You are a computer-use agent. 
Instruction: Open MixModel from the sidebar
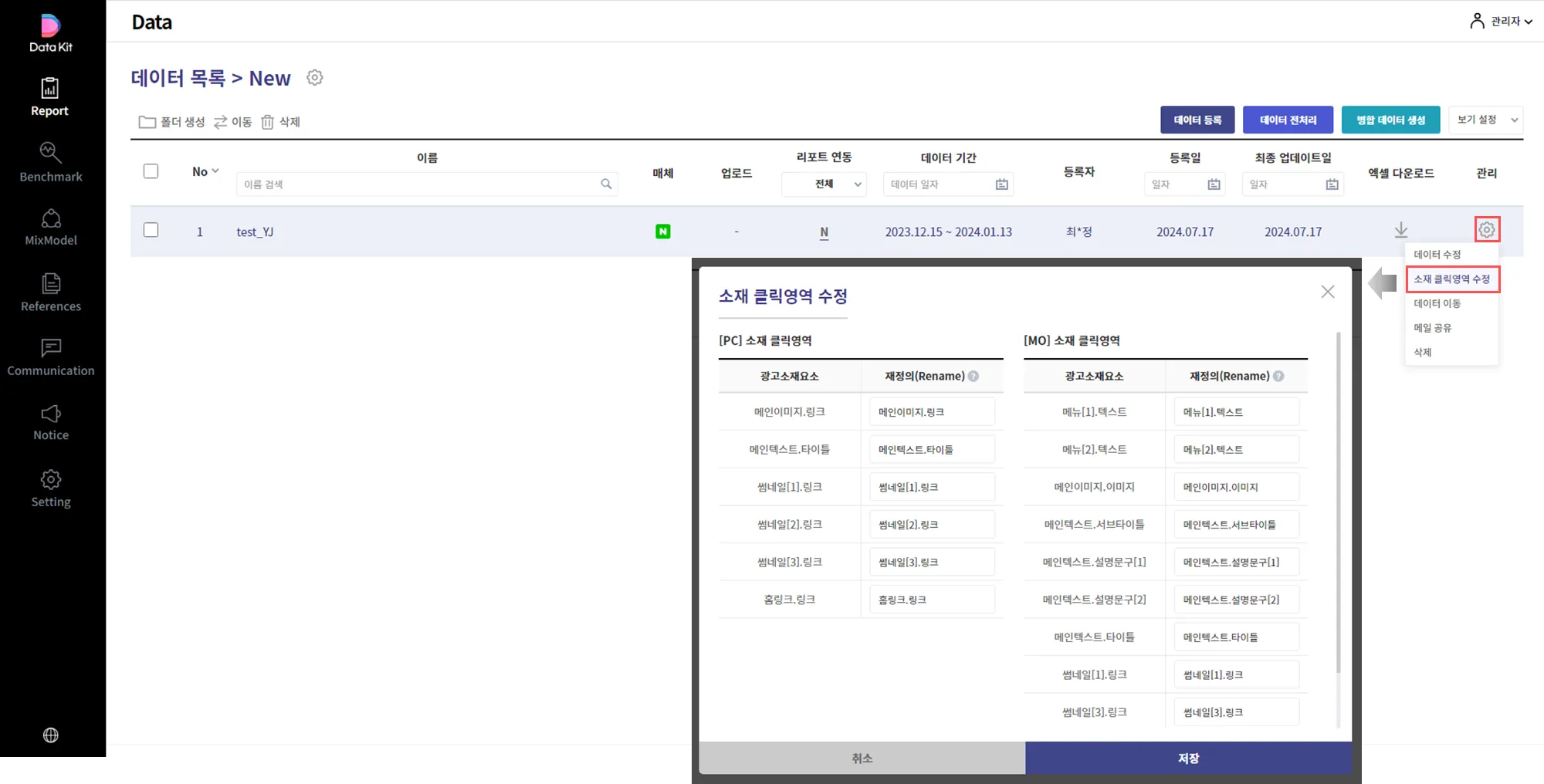point(51,228)
